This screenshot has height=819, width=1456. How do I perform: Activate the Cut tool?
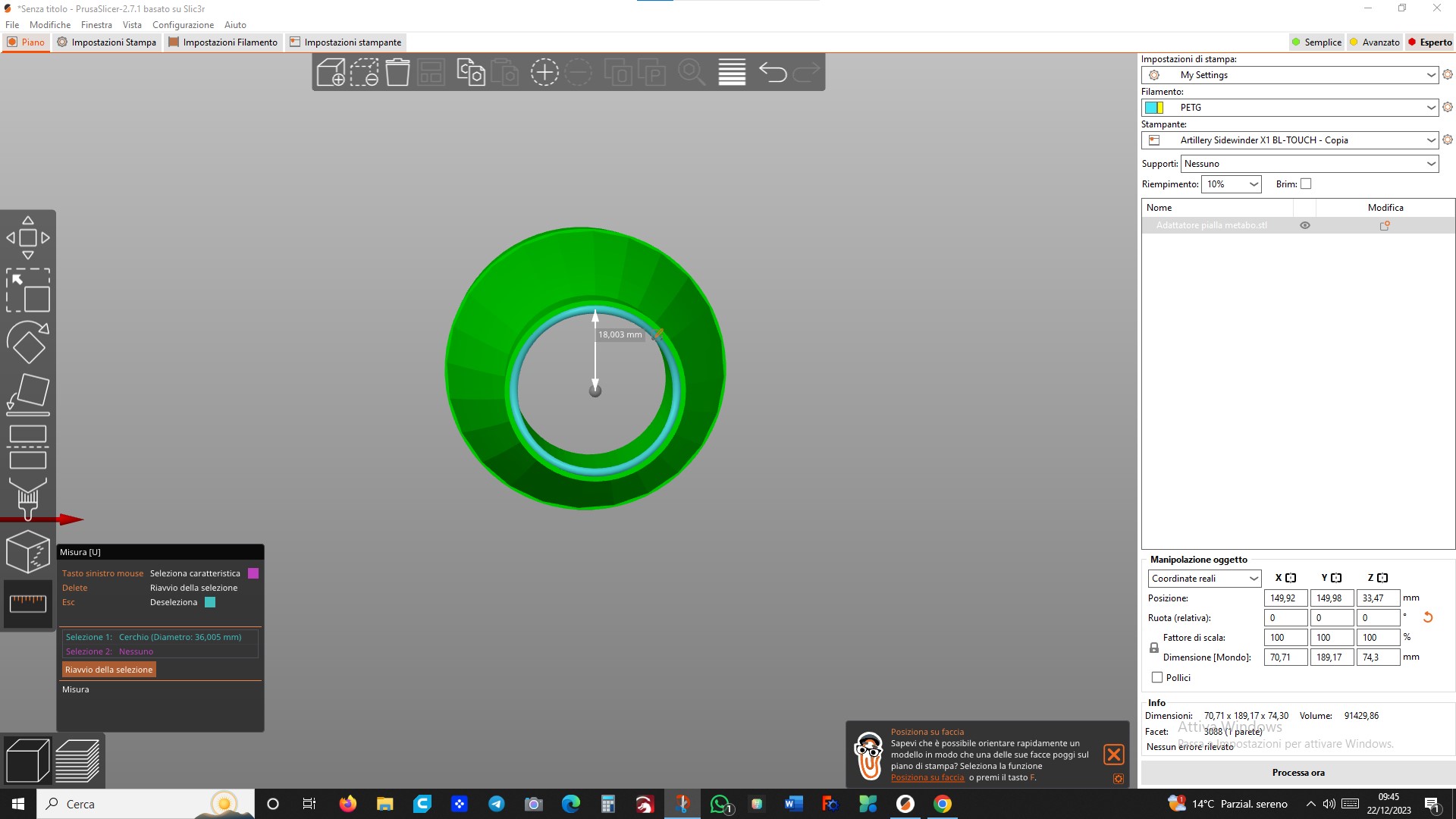click(28, 447)
